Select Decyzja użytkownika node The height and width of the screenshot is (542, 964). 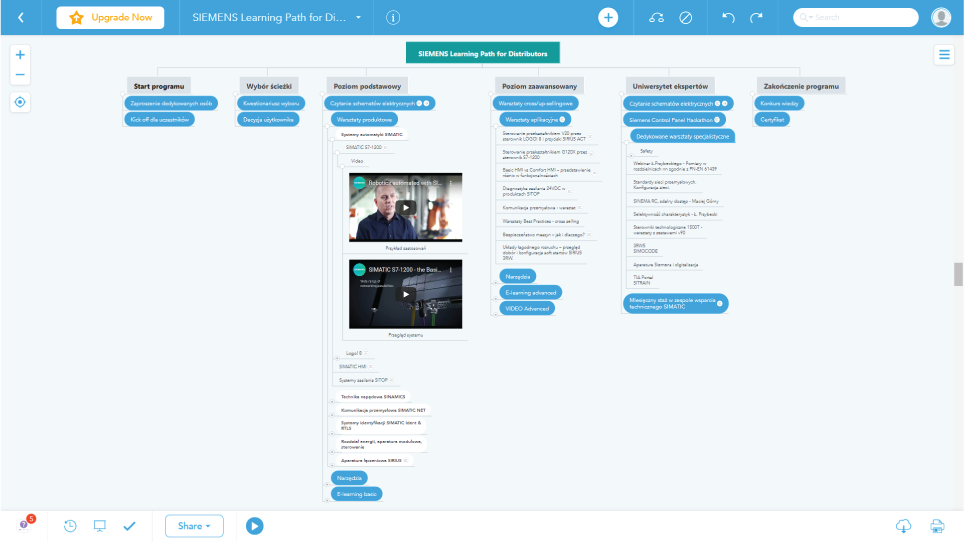[268, 119]
